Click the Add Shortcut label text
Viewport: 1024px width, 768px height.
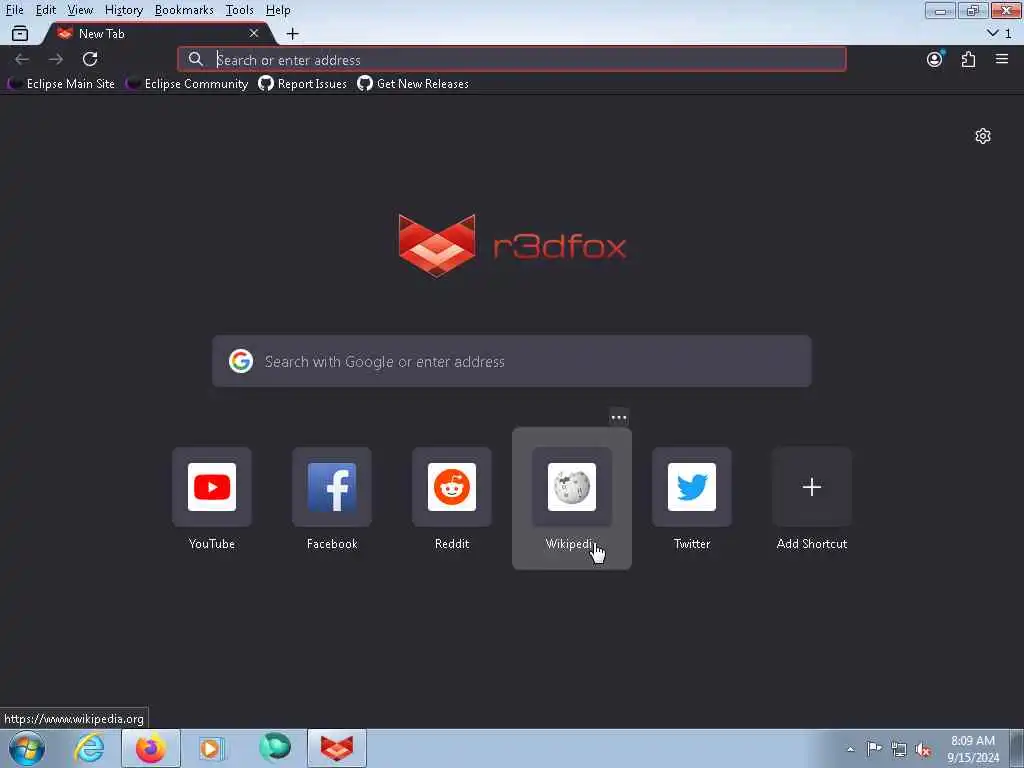(x=812, y=543)
